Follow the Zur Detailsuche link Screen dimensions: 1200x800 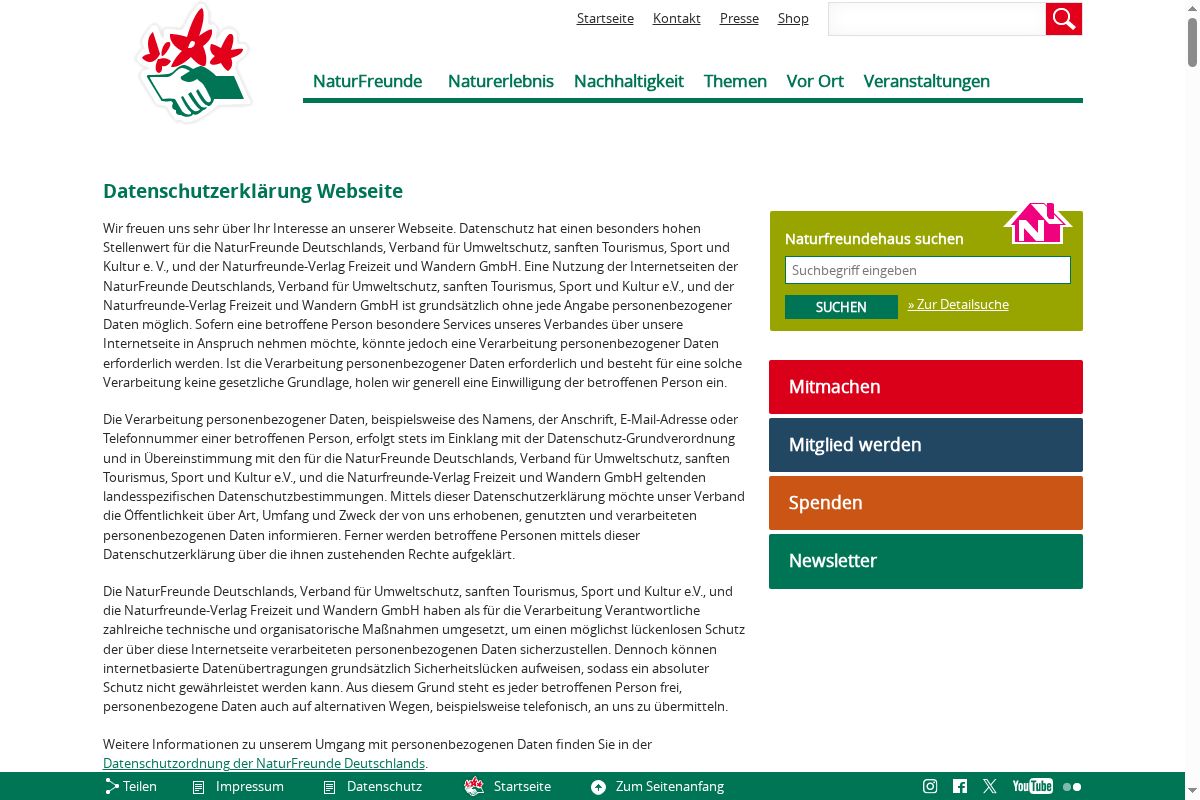[x=958, y=304]
